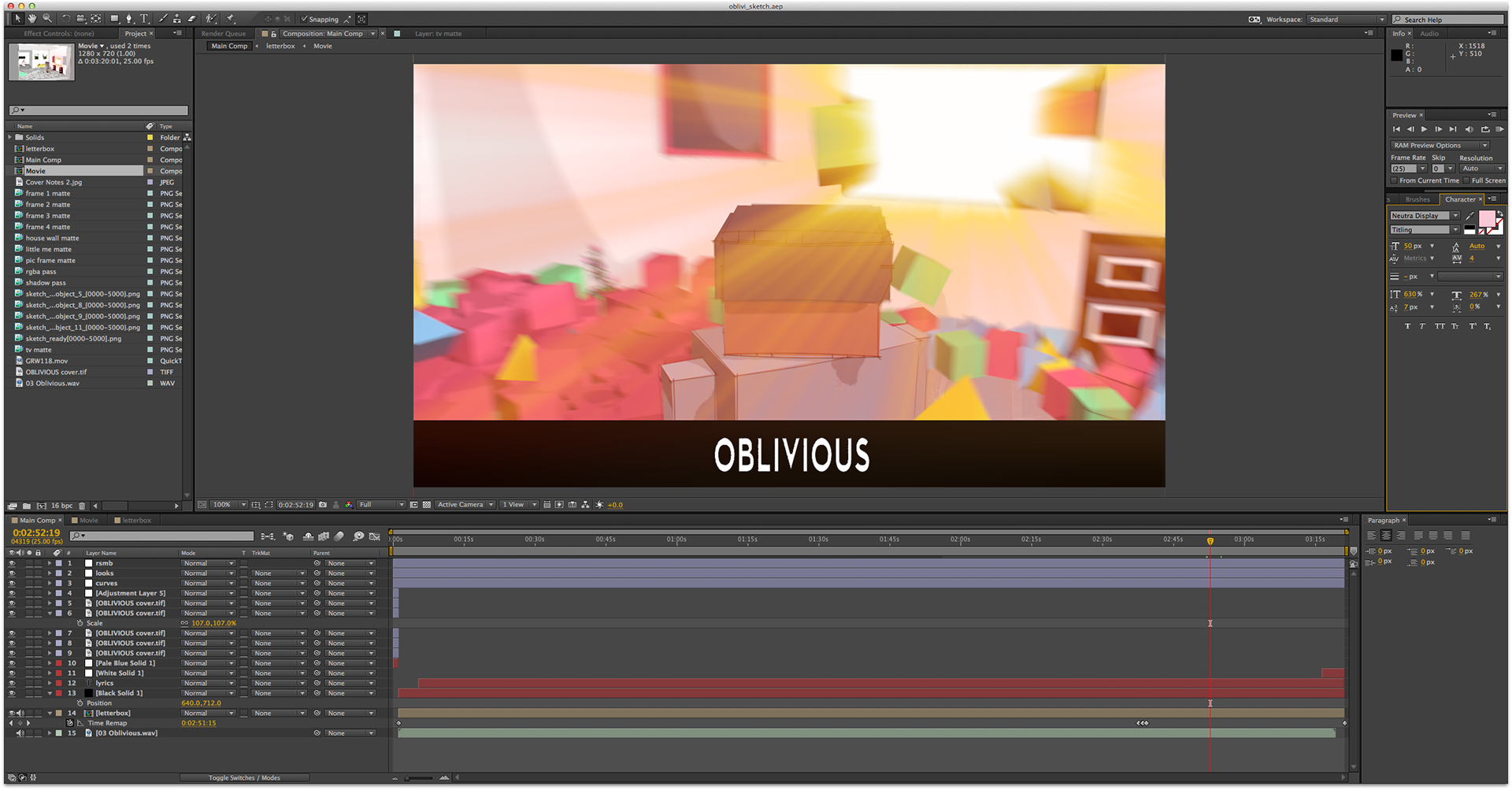Click the Composition Mini-Flowchart icon in timeline
This screenshot has width=1512, height=790.
(268, 536)
